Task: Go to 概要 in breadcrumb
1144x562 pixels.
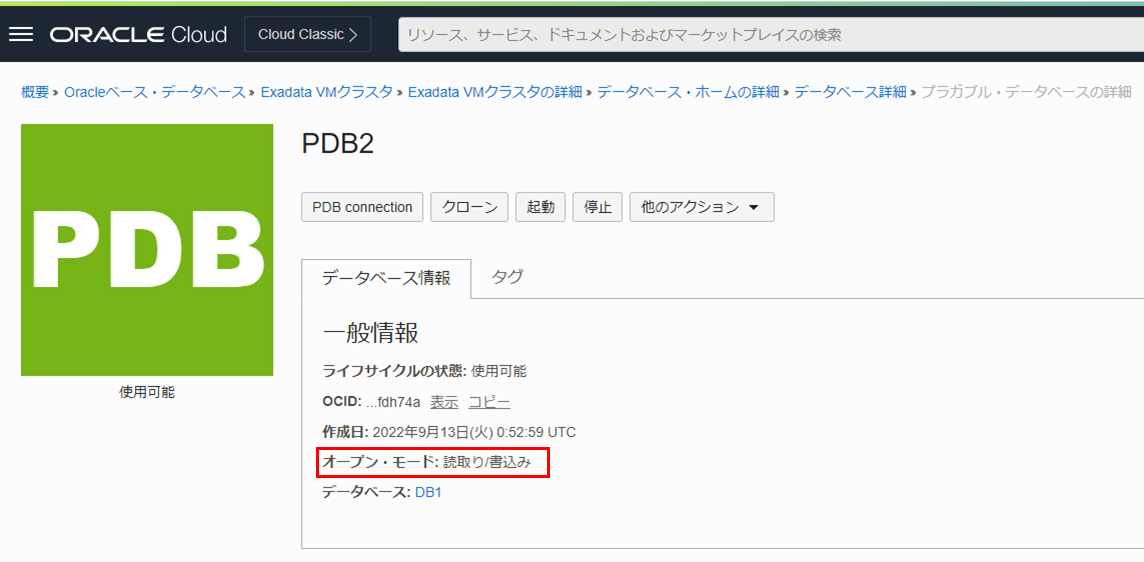Action: [x=35, y=92]
